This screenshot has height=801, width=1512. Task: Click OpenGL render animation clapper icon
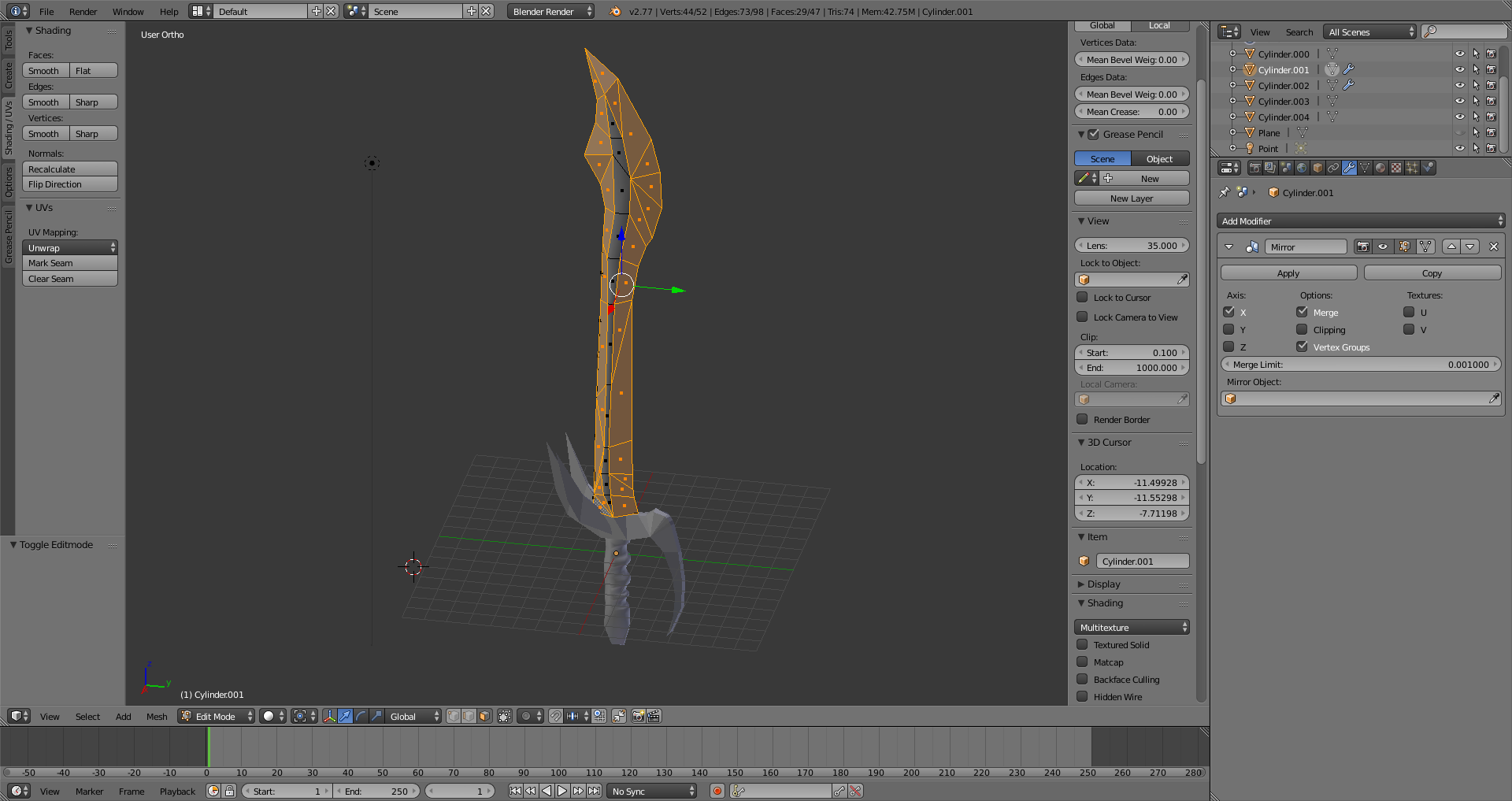654,716
